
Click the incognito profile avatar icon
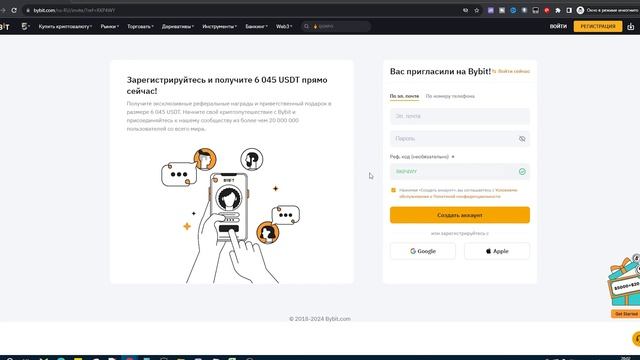point(580,10)
